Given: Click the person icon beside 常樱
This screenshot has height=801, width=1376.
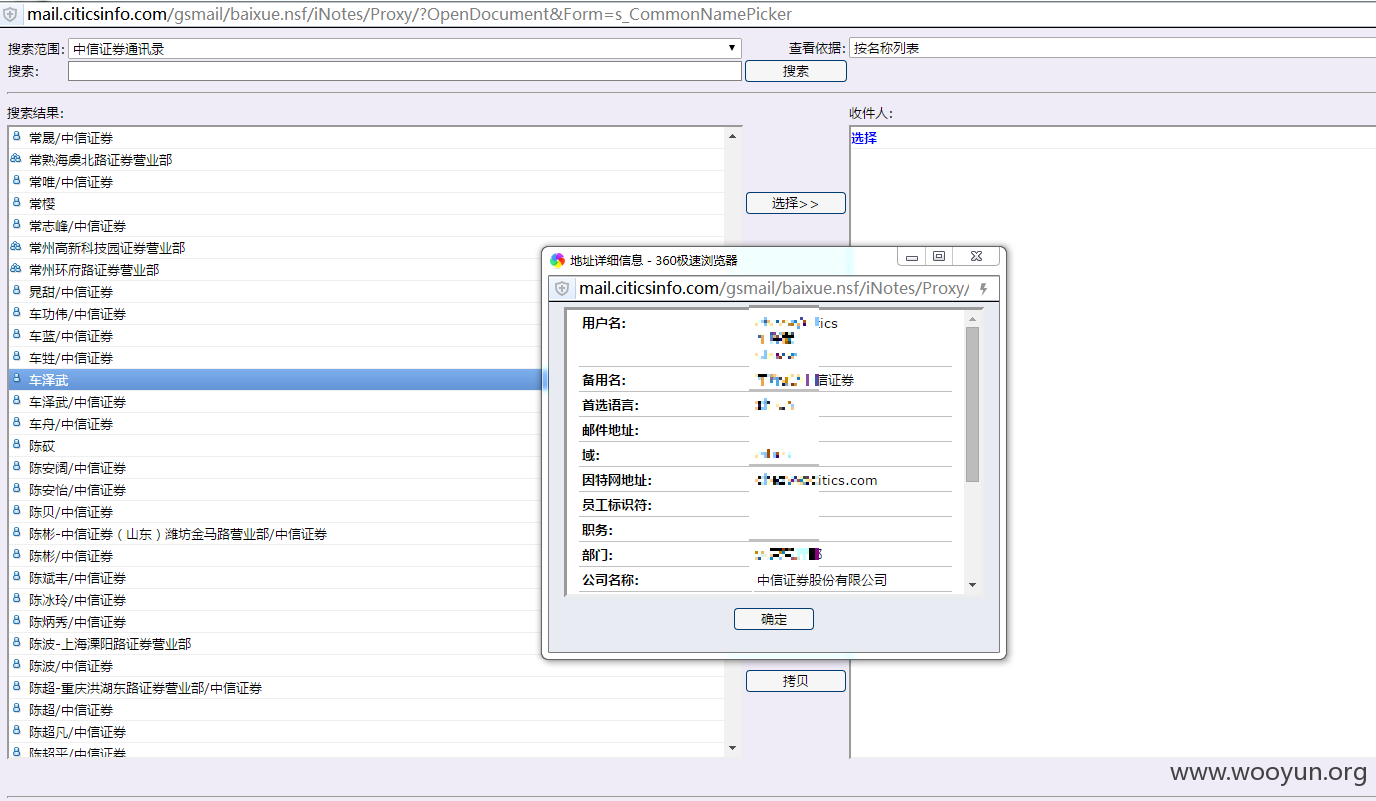Looking at the screenshot, I should (16, 203).
